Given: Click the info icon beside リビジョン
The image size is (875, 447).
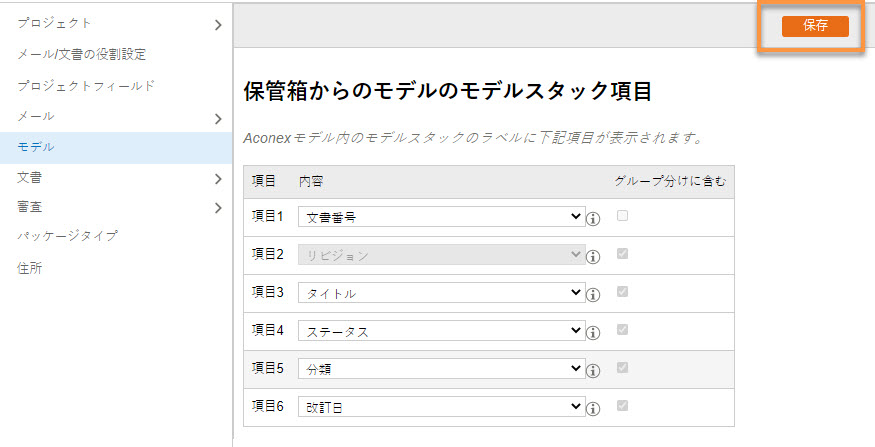Looking at the screenshot, I should (x=593, y=257).
